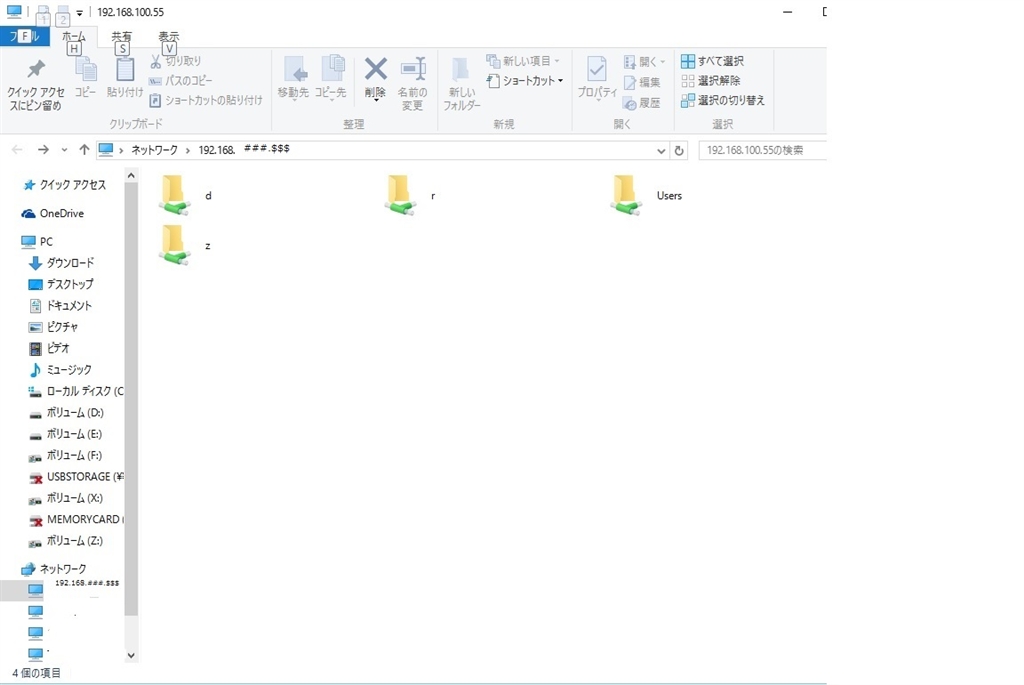Open the 移動先 (Move to) menu
The image size is (1024, 685).
click(x=293, y=79)
